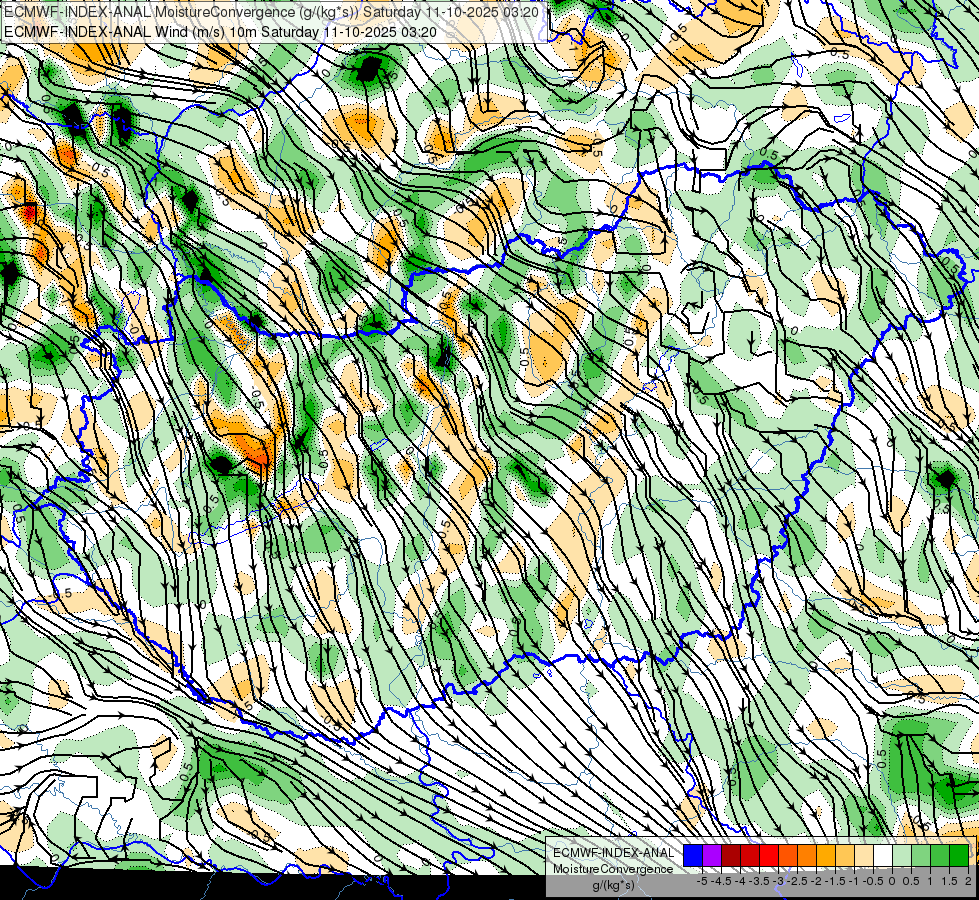The width and height of the screenshot is (979, 900).
Task: Click the legend tick label -3.5
Action: [759, 881]
